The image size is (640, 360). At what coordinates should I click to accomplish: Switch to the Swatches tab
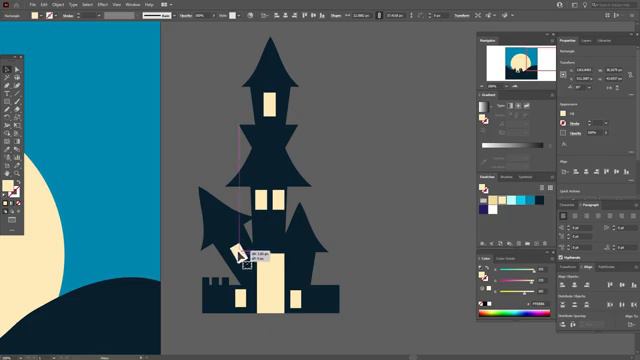pyautogui.click(x=487, y=177)
